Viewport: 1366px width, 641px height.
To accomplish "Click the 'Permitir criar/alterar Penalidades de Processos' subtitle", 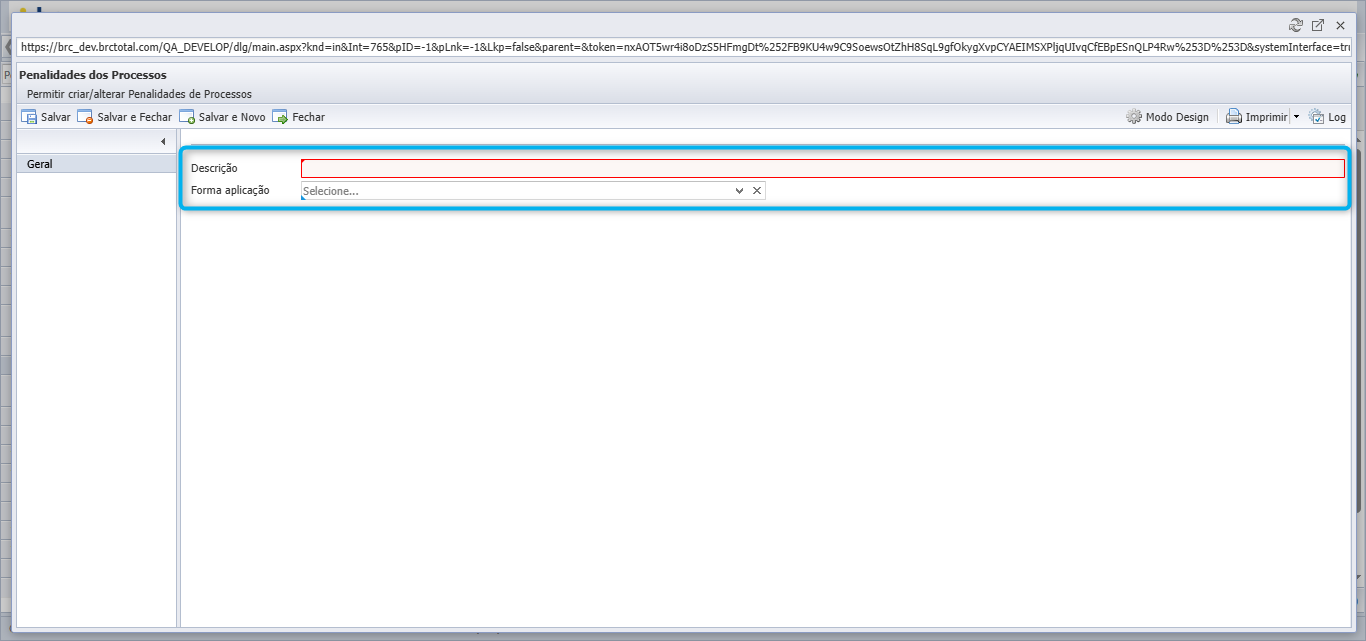I will 139,94.
